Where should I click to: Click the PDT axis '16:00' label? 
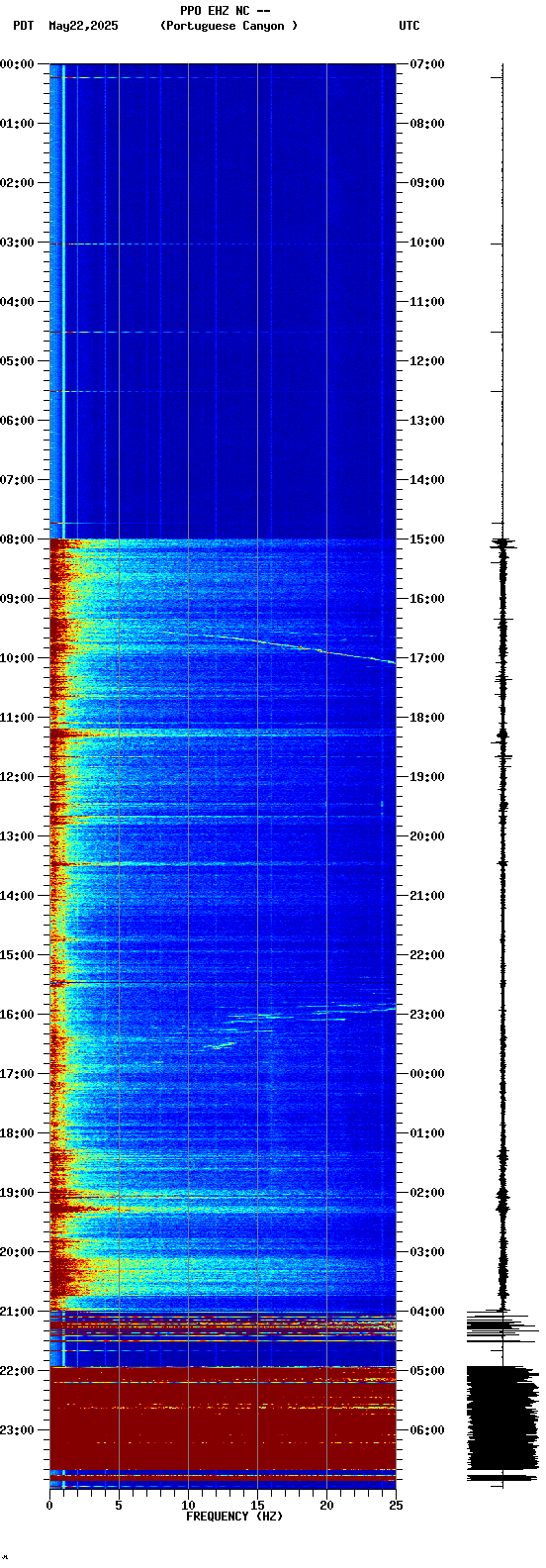(x=17, y=1015)
